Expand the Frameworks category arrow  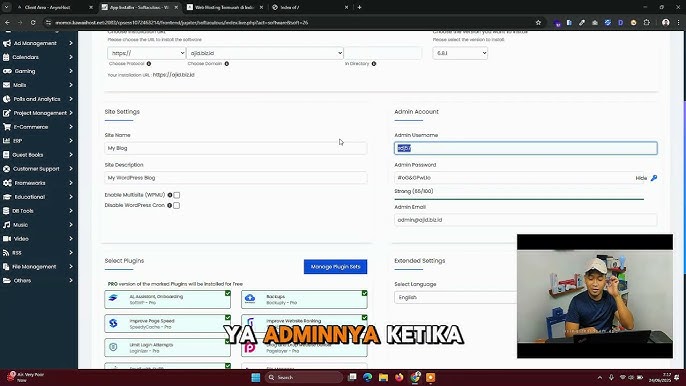pos(71,183)
